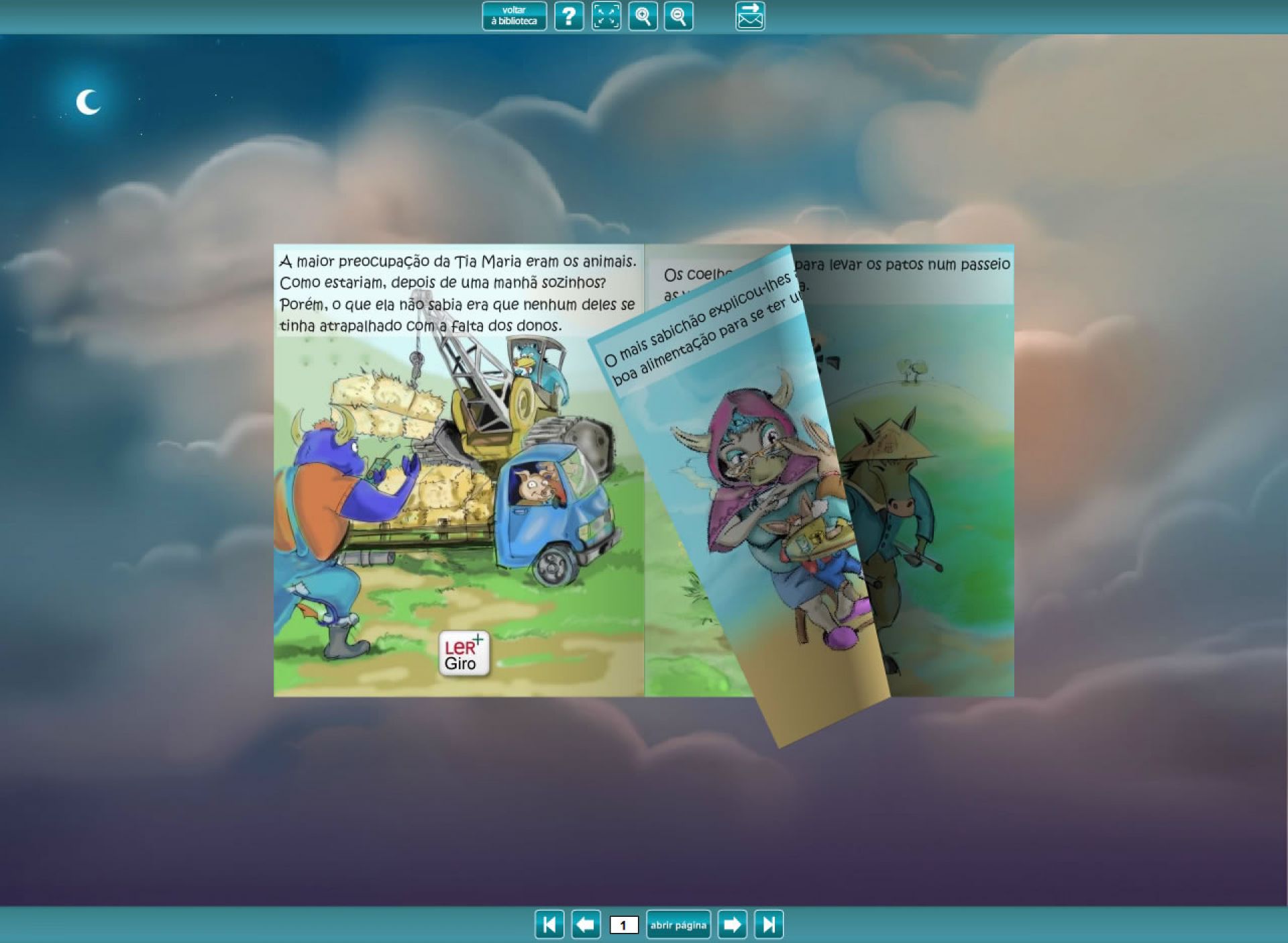1288x943 pixels.
Task: Go to the next page arrow
Action: (732, 925)
